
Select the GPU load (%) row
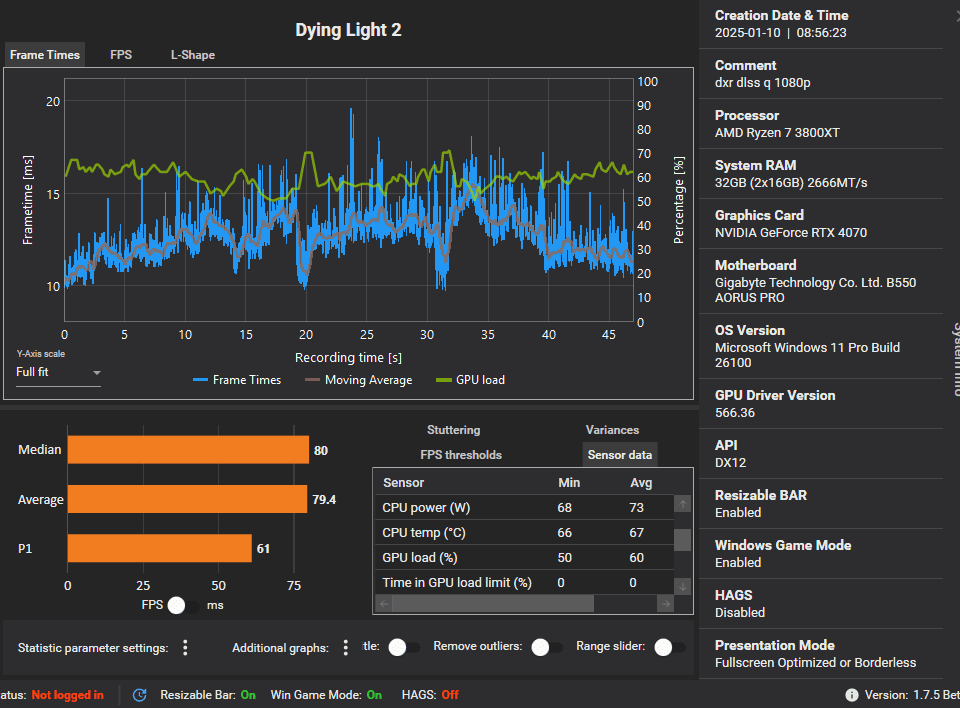[x=524, y=558]
